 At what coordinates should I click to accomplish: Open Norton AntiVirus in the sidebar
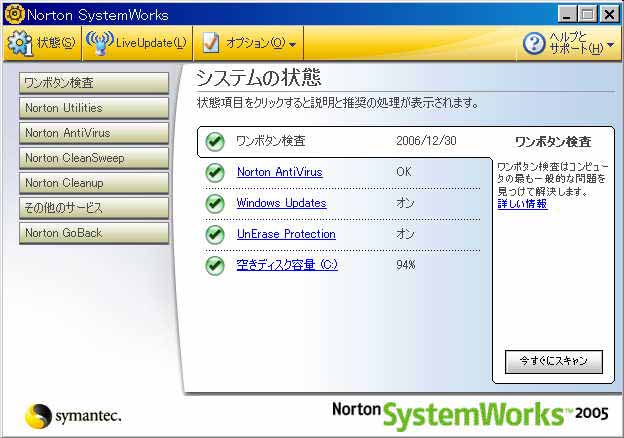point(94,133)
